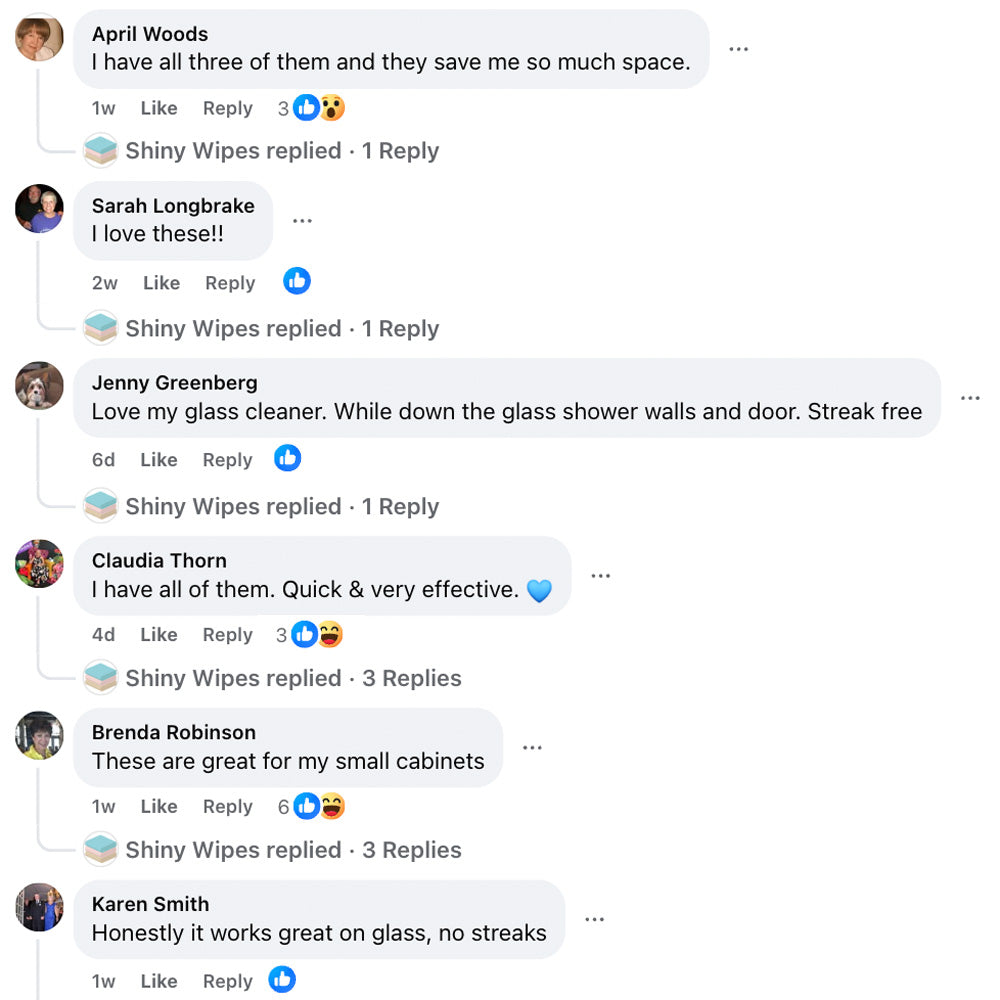
Task: Open the ellipsis menu on Jenny Greenberg's comment
Action: 970,398
